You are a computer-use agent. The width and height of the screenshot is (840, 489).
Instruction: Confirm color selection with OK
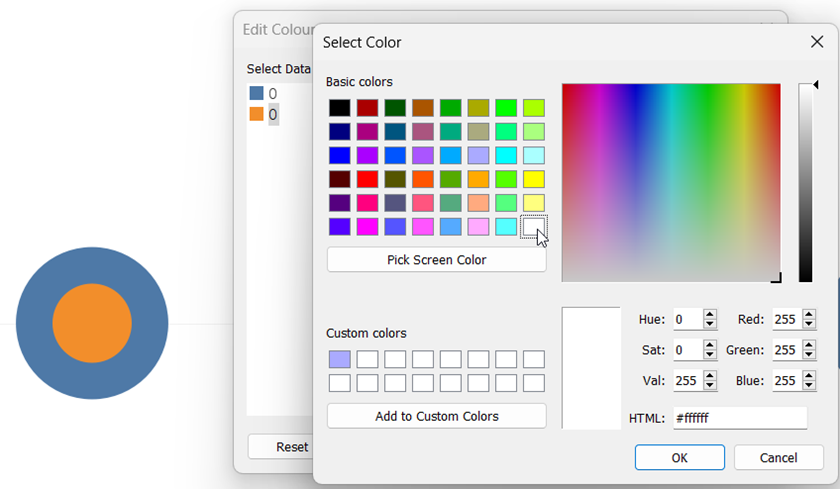point(679,458)
